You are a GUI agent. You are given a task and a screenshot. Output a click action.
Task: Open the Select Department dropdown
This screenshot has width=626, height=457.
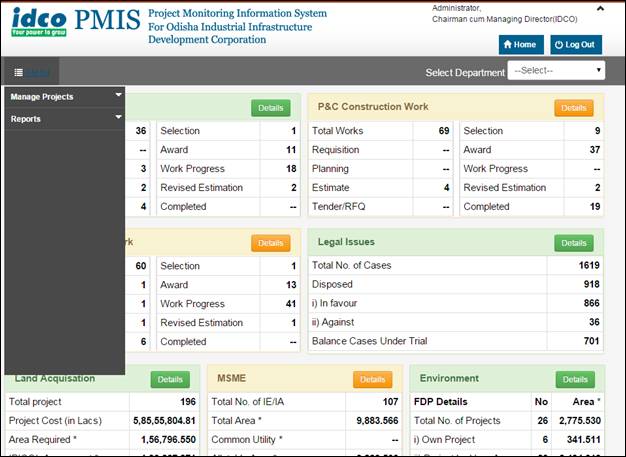click(x=556, y=71)
